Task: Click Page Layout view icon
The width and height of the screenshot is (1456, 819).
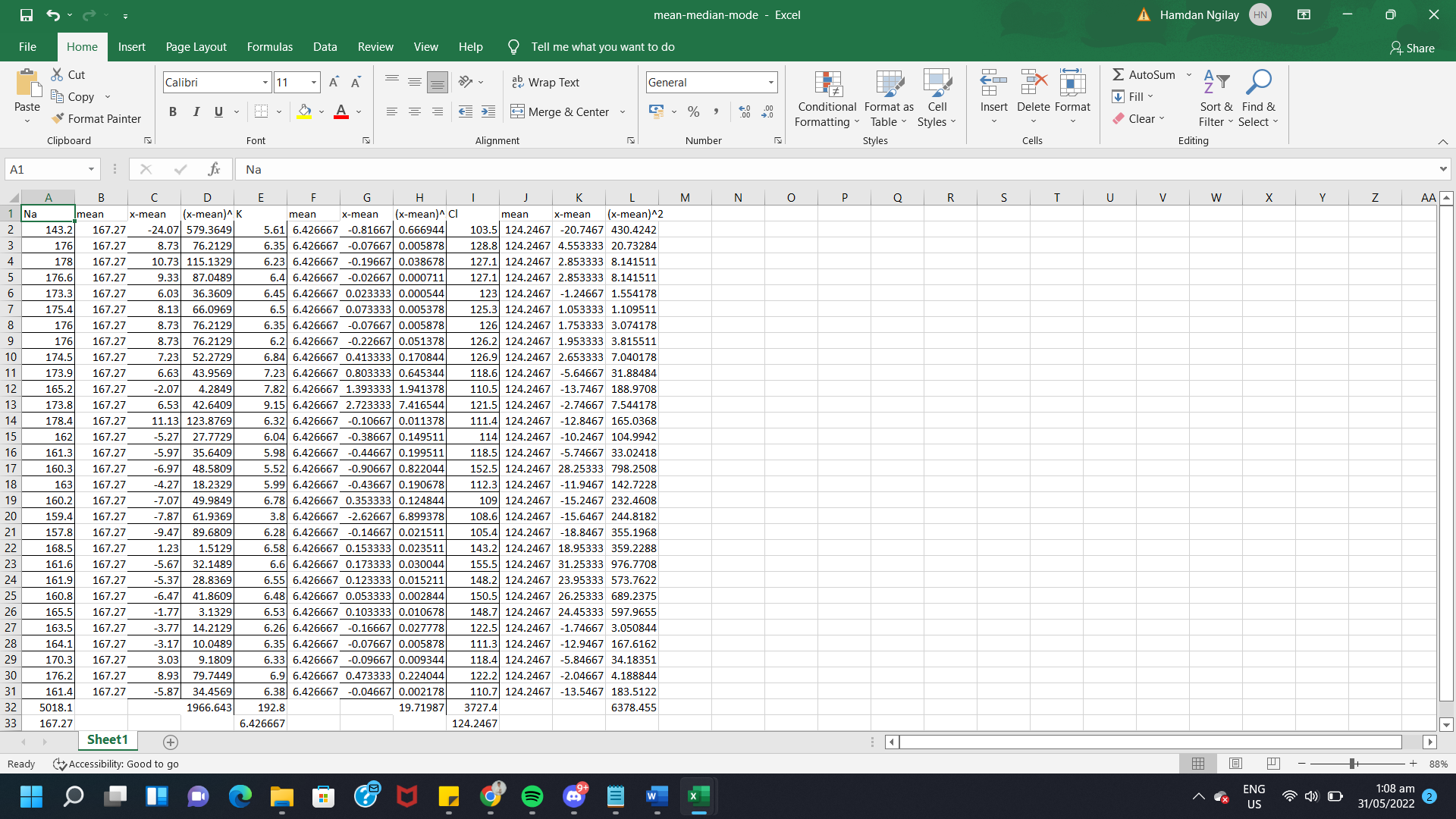Action: (1235, 764)
